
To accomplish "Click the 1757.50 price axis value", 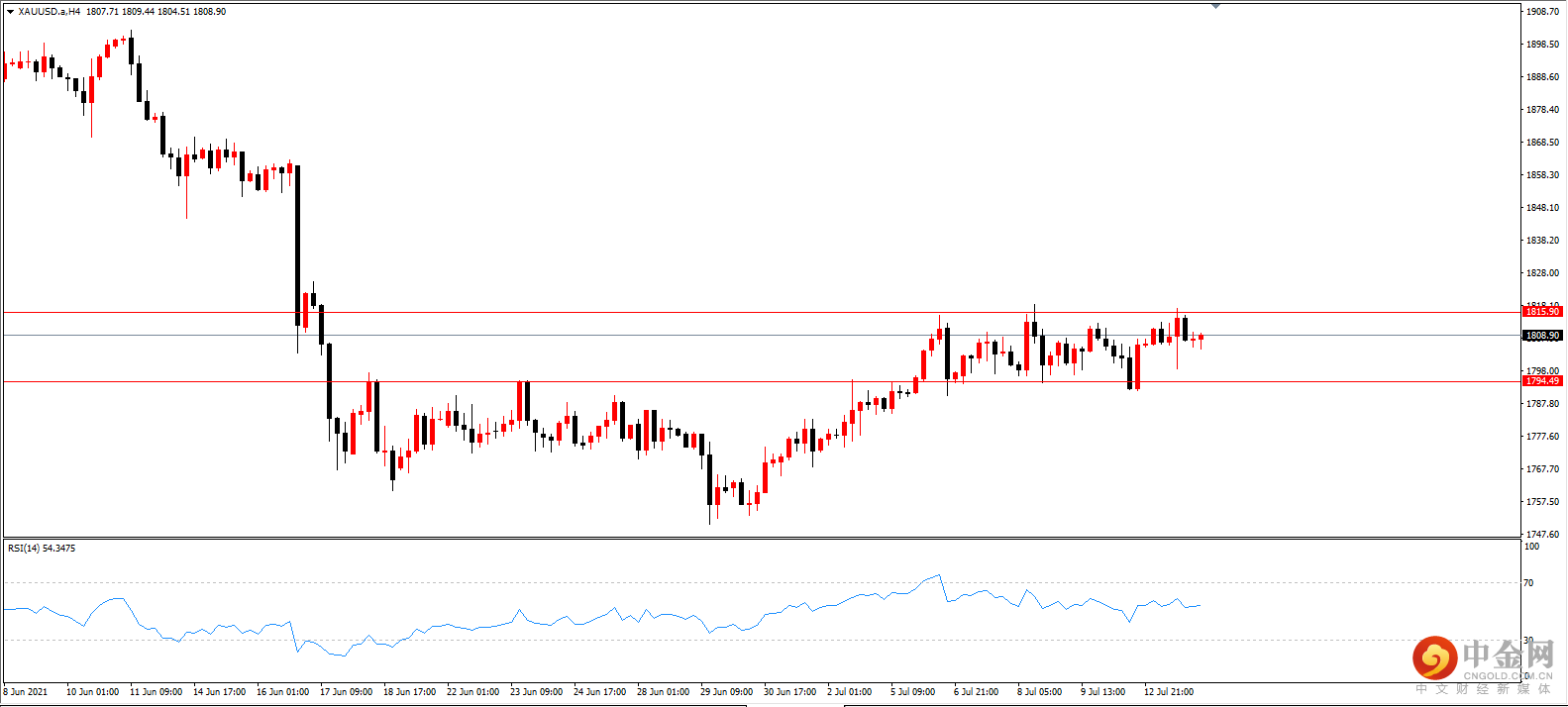I will pos(1542,502).
